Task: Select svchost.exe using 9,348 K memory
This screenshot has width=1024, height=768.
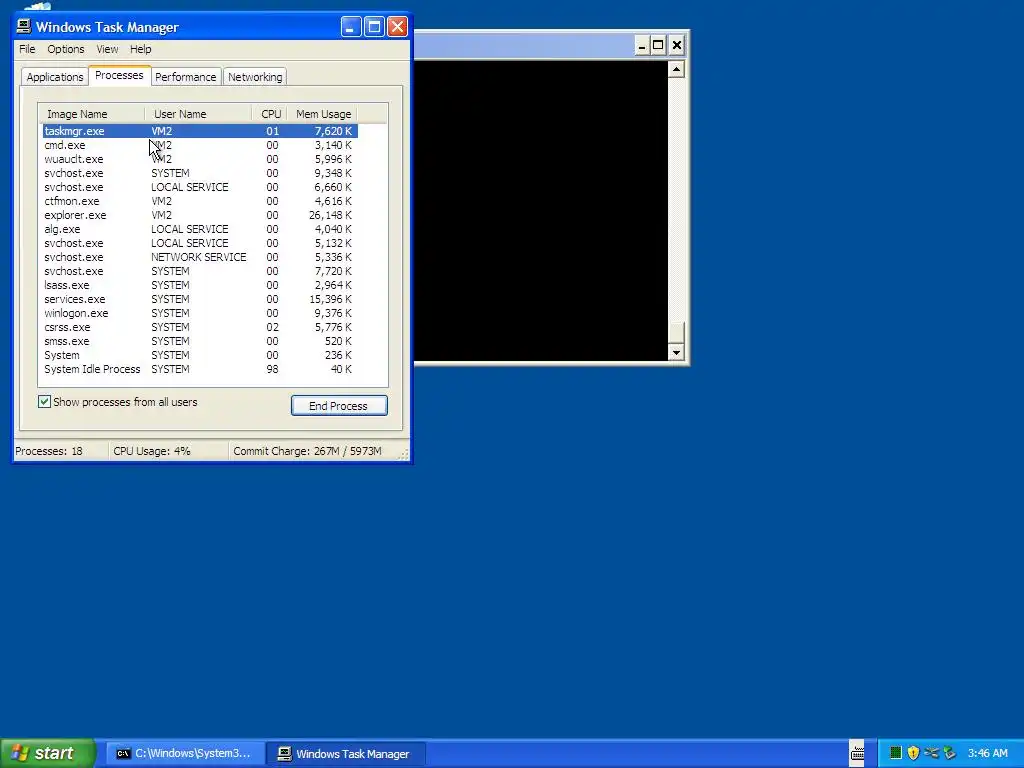Action: tap(199, 173)
